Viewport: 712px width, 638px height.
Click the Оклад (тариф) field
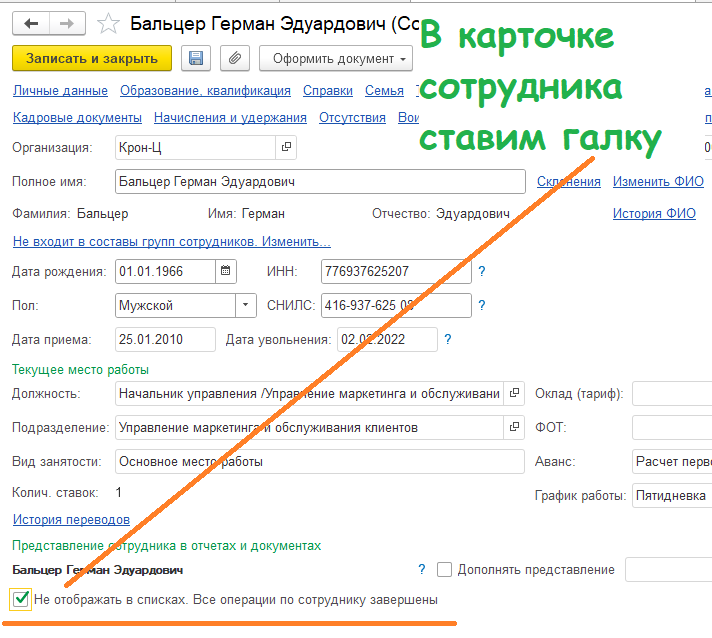(672, 393)
